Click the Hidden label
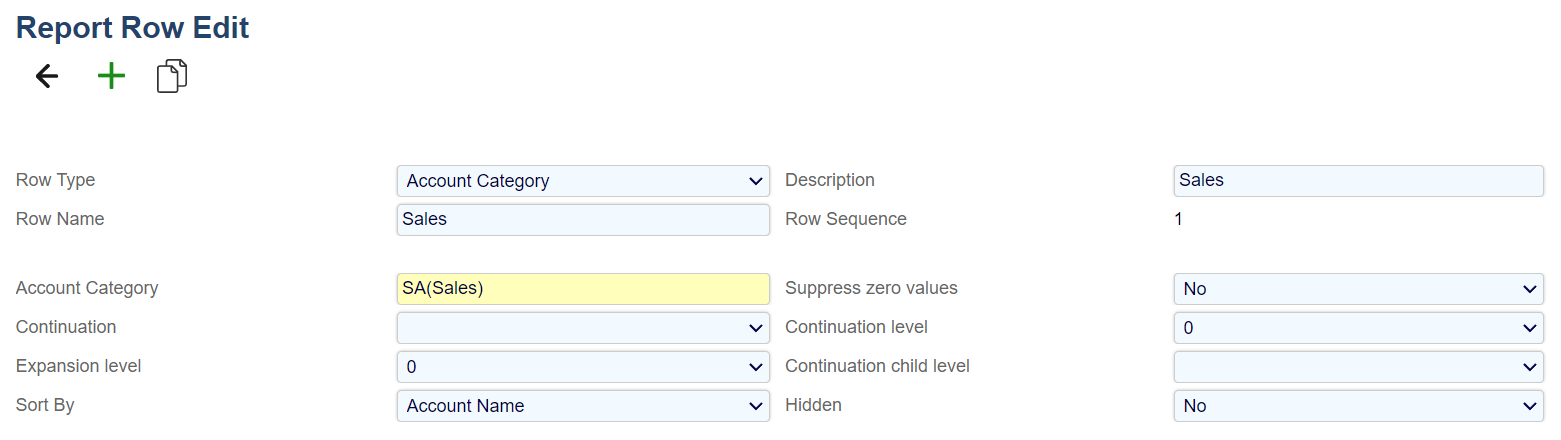 click(x=813, y=405)
